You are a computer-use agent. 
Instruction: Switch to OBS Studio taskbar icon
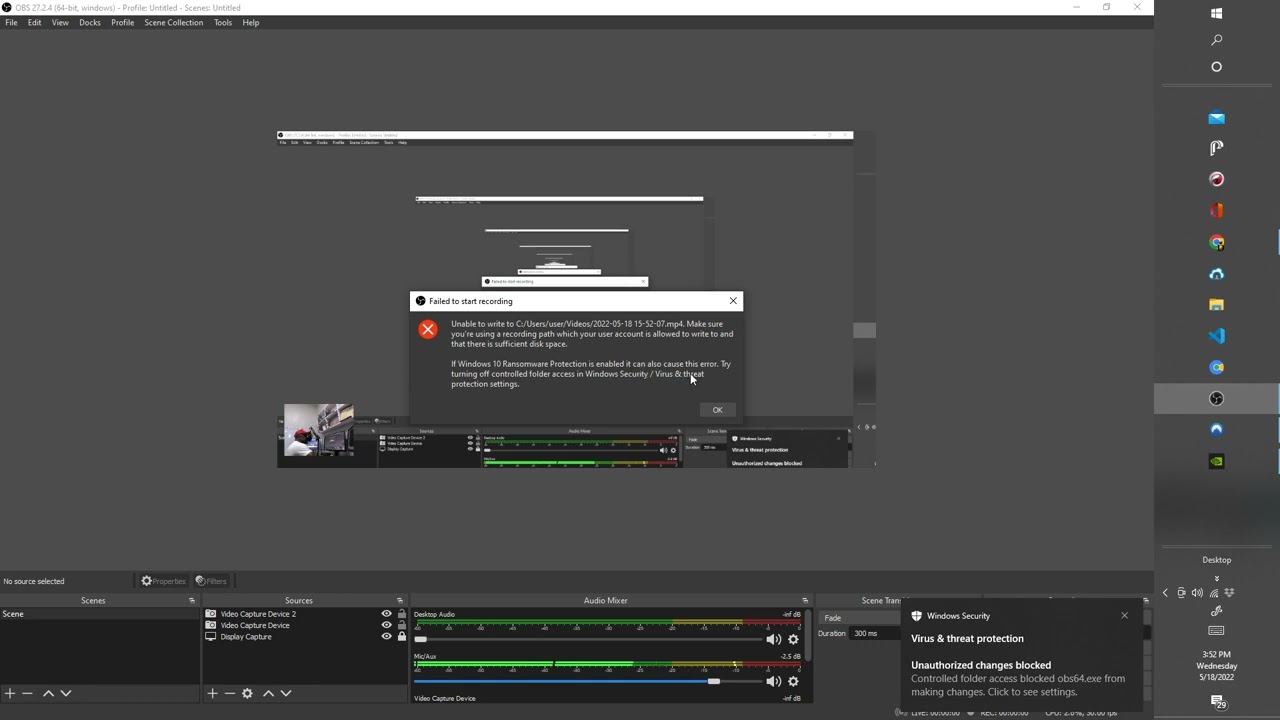[1217, 398]
